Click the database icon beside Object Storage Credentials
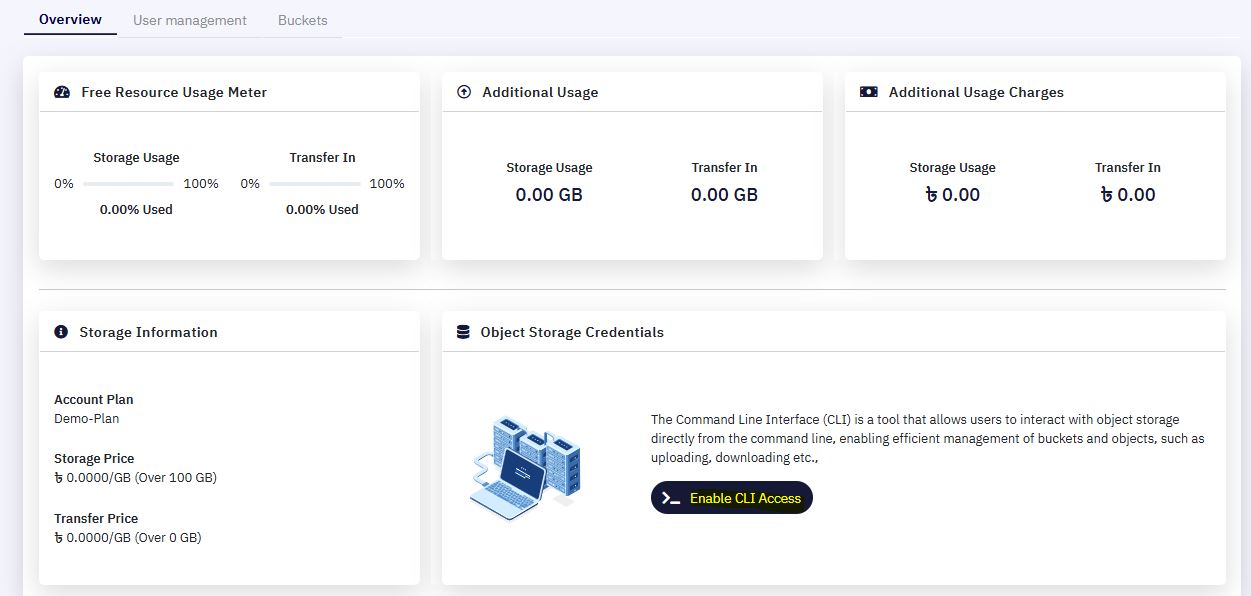 coord(463,332)
